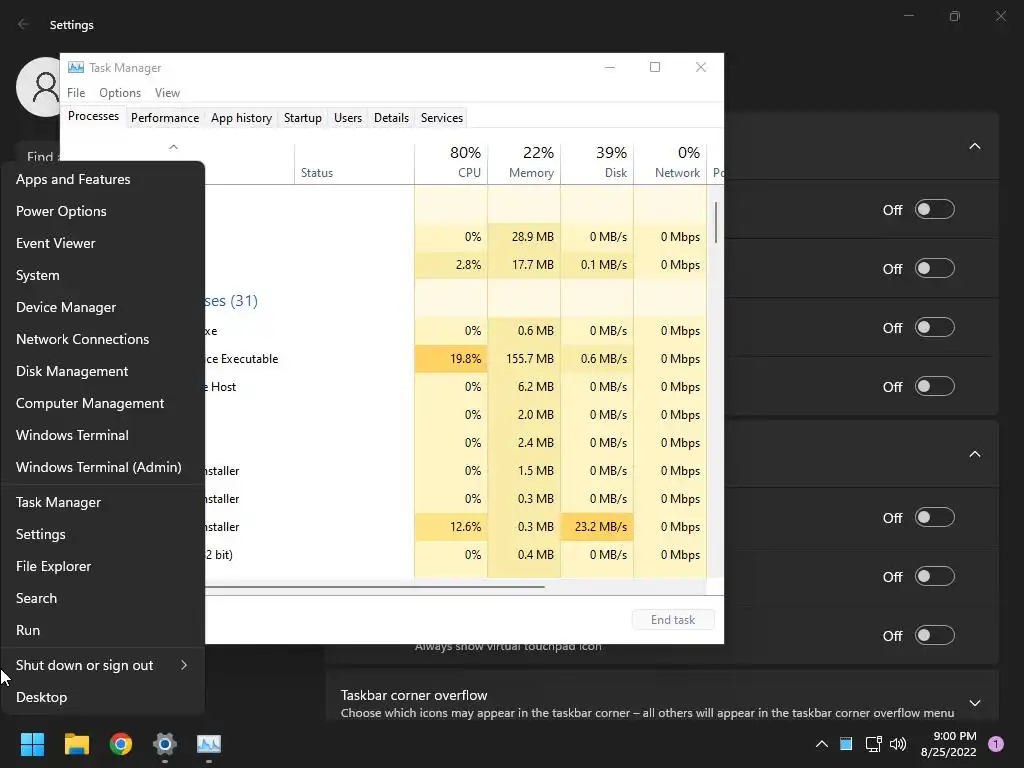Switch to the Services tab
Viewport: 1024px width, 768px height.
pos(441,118)
